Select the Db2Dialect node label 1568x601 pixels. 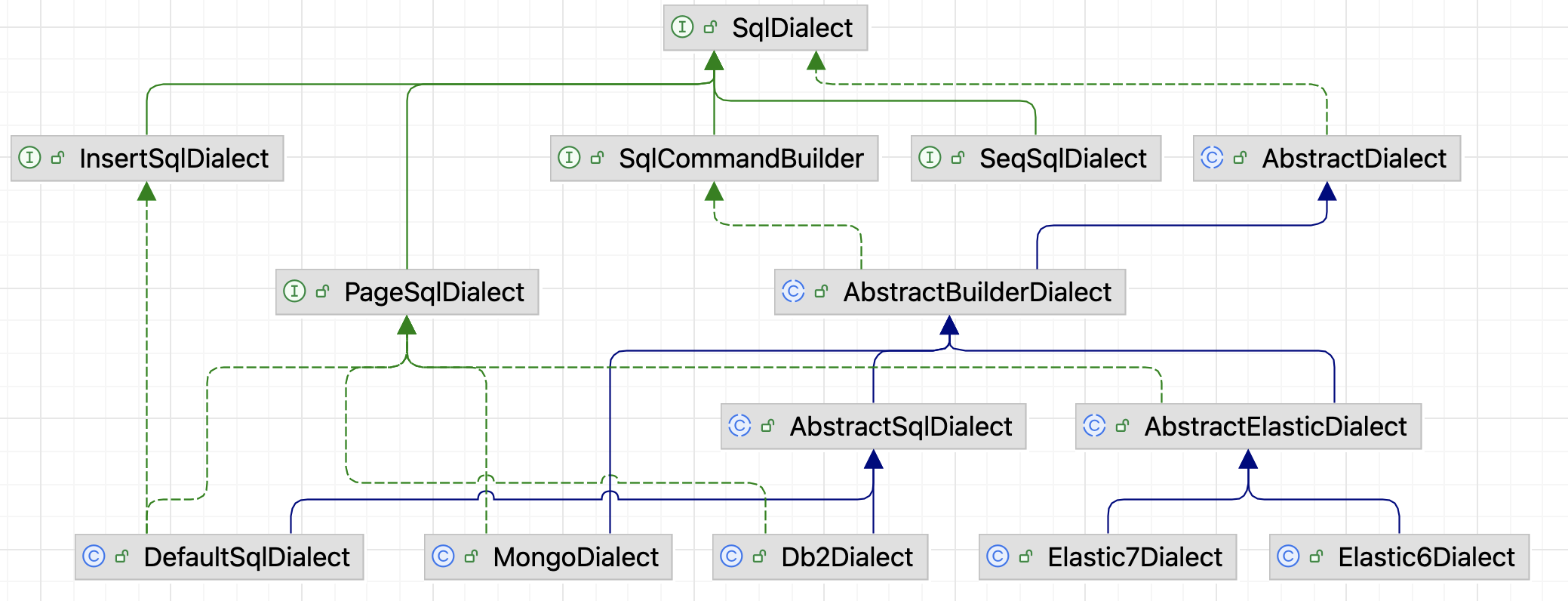point(847,557)
